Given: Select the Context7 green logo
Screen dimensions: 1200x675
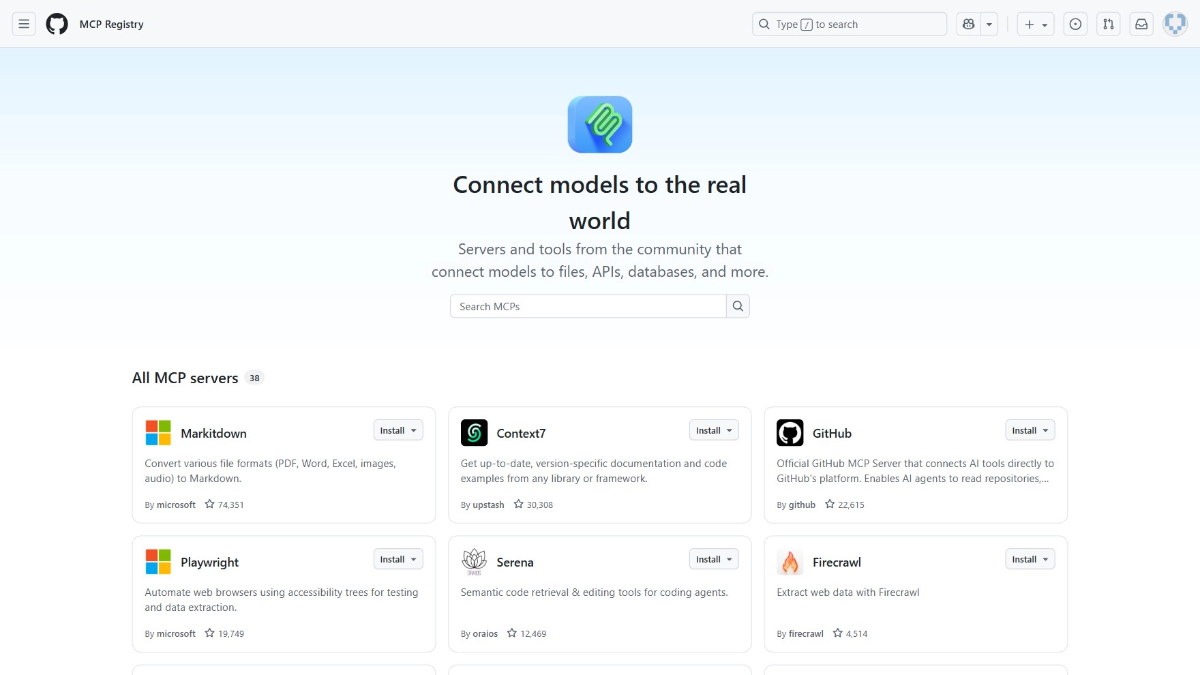Looking at the screenshot, I should [x=473, y=432].
